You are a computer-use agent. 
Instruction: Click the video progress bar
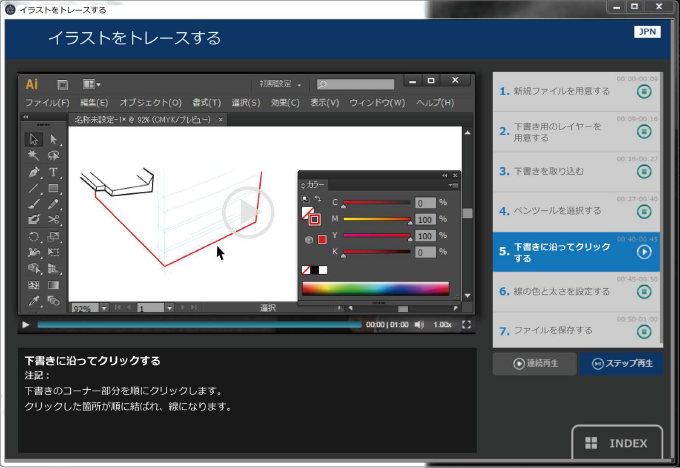coord(199,324)
